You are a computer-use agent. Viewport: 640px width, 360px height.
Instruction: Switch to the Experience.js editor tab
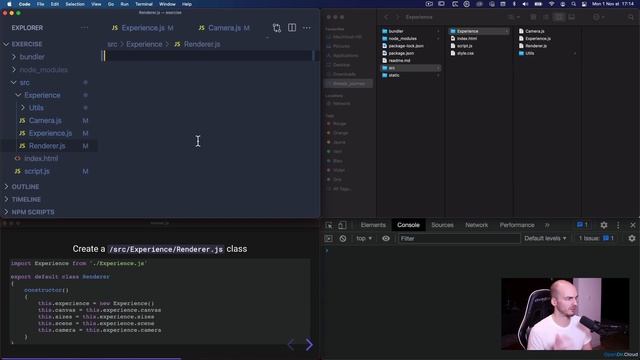click(x=143, y=28)
